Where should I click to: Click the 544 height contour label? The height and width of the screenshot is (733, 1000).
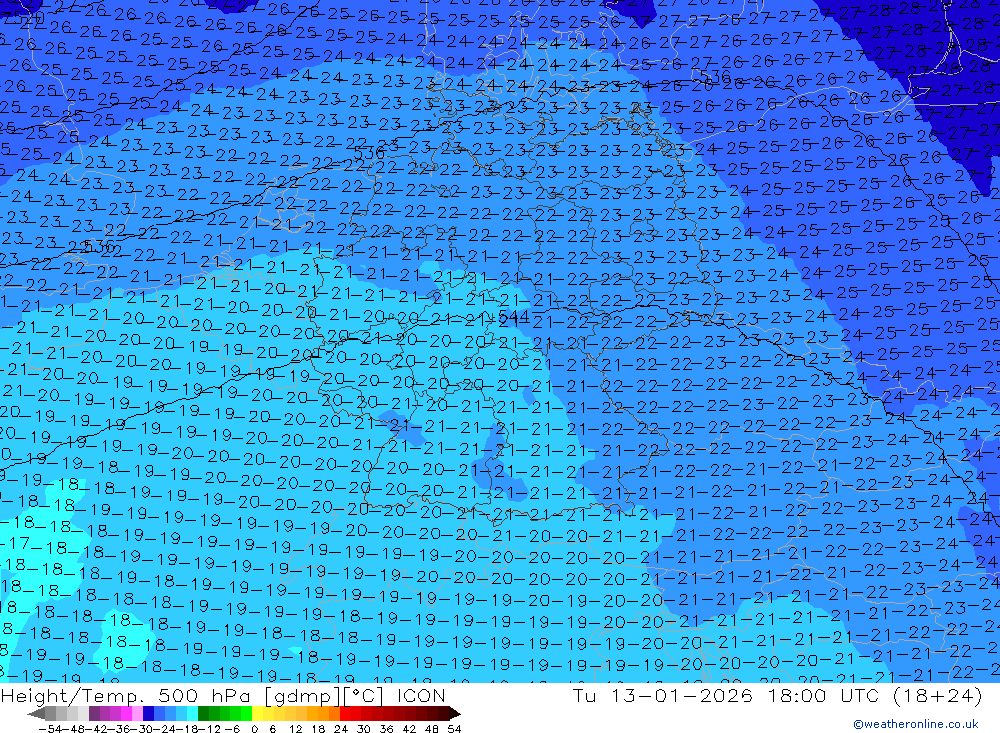point(514,317)
